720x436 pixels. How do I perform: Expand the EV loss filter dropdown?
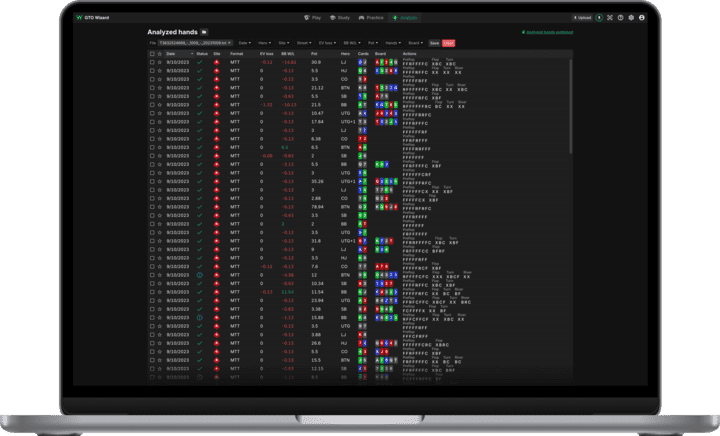326,43
